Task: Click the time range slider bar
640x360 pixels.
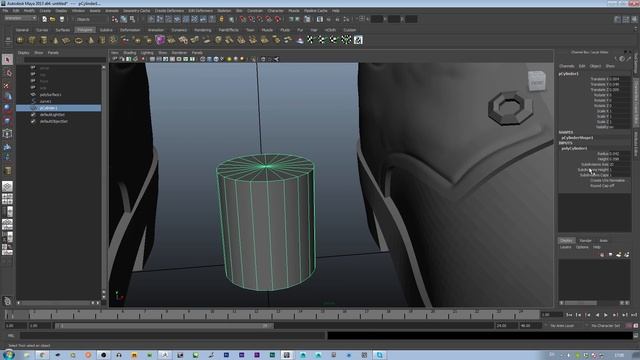Action: coord(164,326)
